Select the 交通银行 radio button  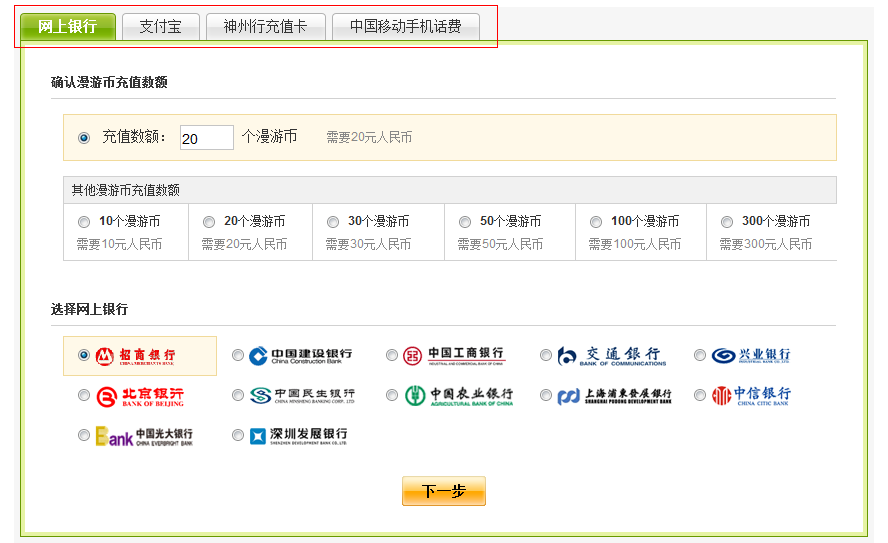pyautogui.click(x=546, y=355)
